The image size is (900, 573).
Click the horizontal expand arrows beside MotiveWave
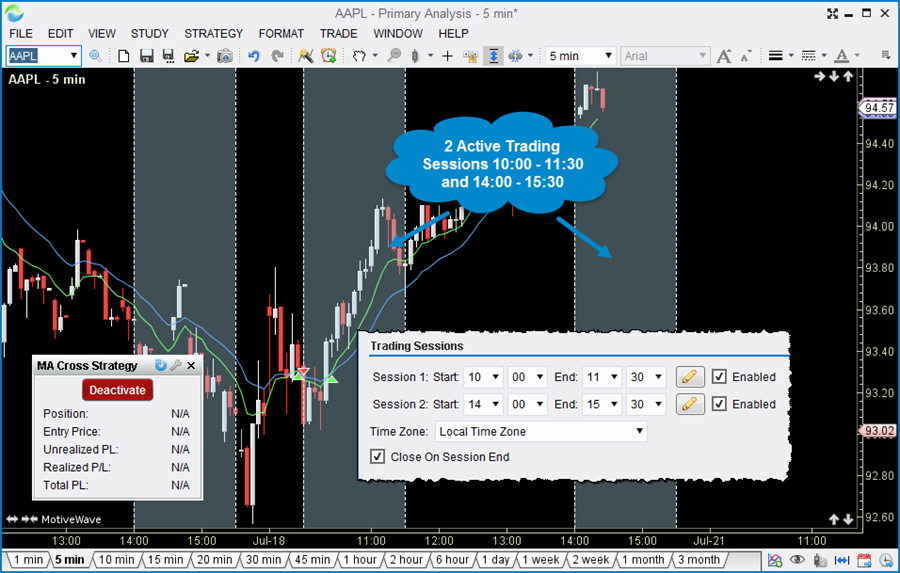click(x=12, y=519)
